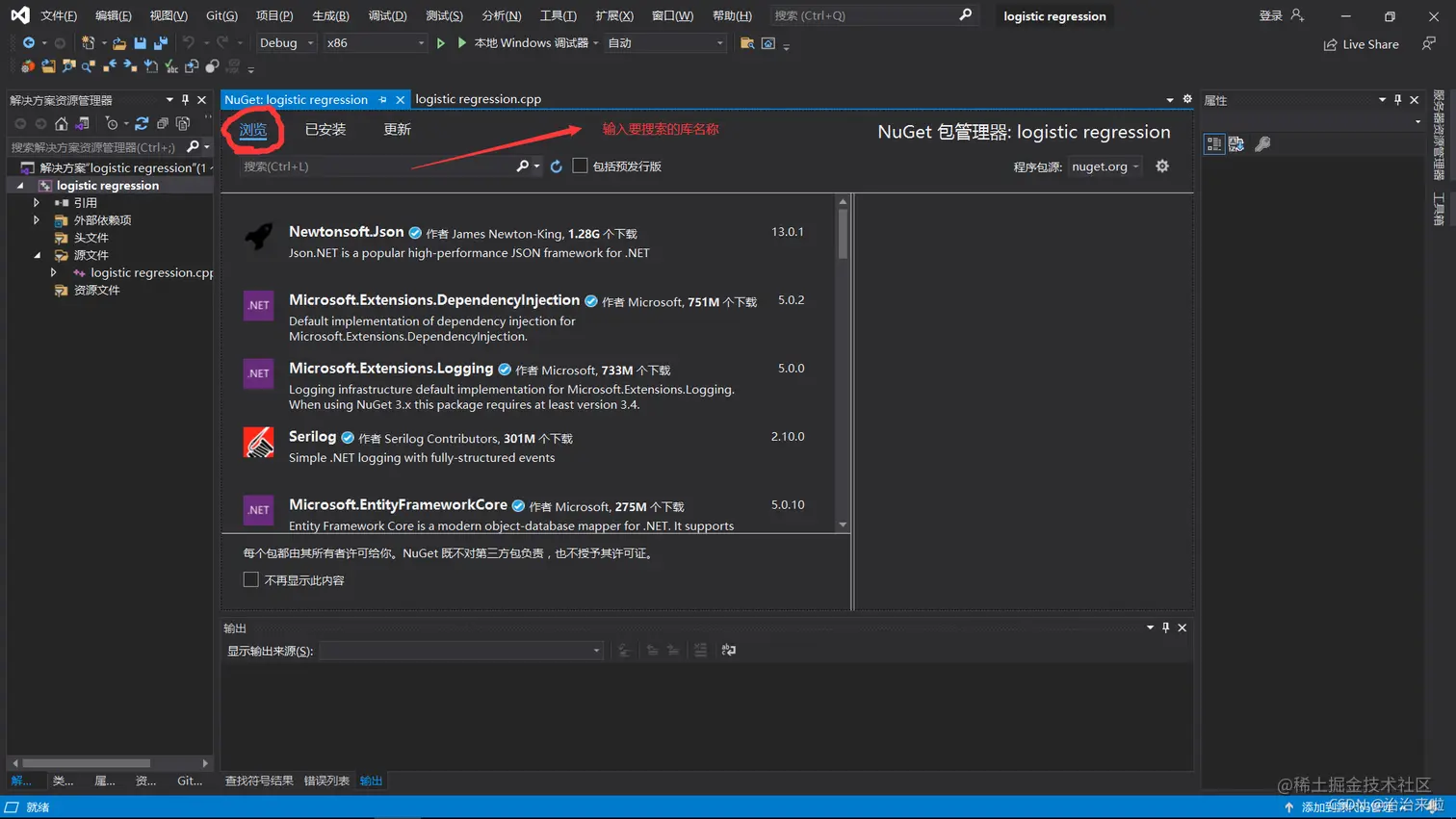Click the wrench Property Pages icon in Properties panel
Screen dimensions: 1456x819
(x=1262, y=143)
